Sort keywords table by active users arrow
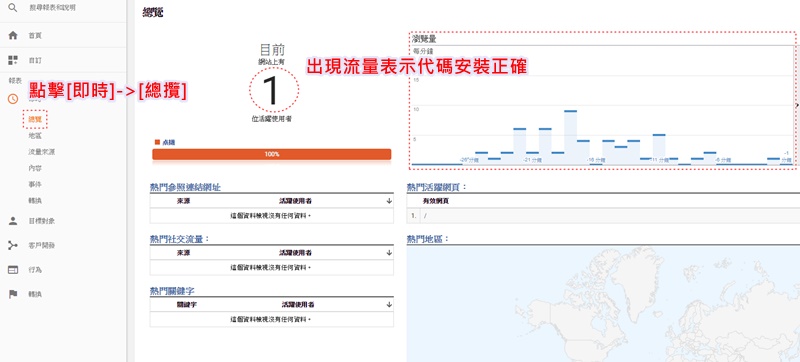This screenshot has width=800, height=362. click(389, 304)
